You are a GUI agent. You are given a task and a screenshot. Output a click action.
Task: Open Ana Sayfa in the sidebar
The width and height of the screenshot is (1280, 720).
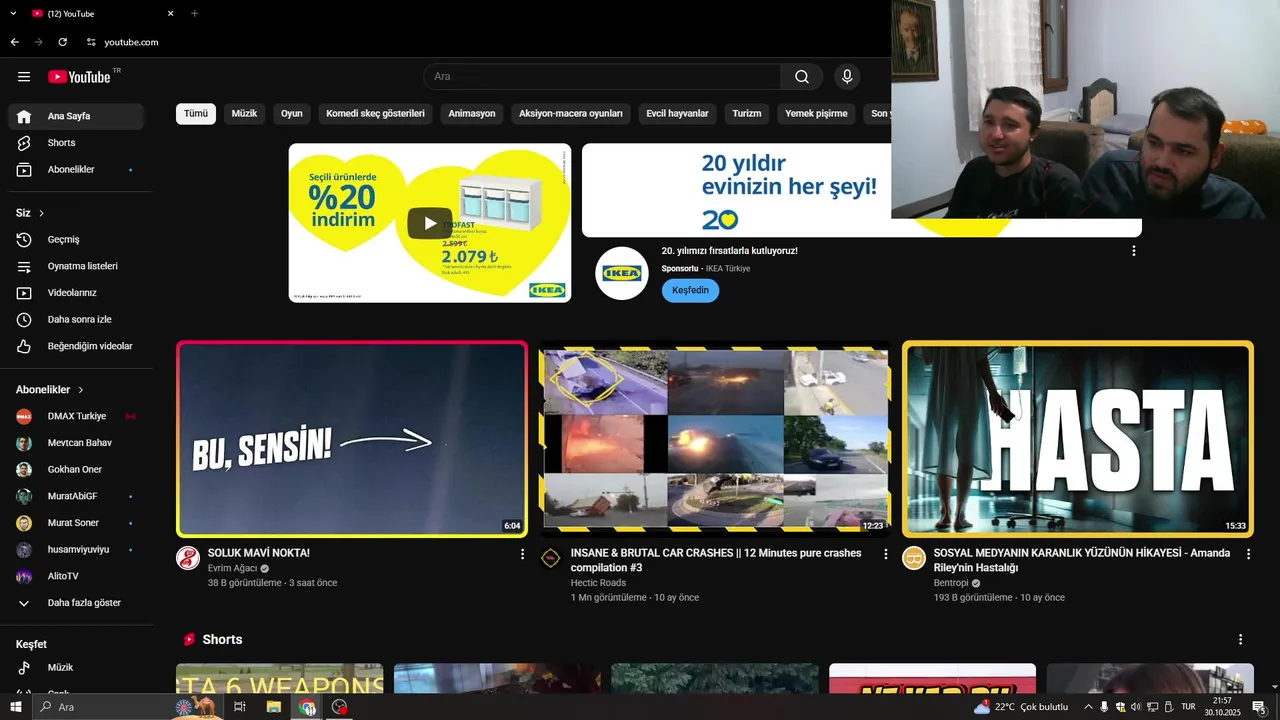click(x=76, y=116)
